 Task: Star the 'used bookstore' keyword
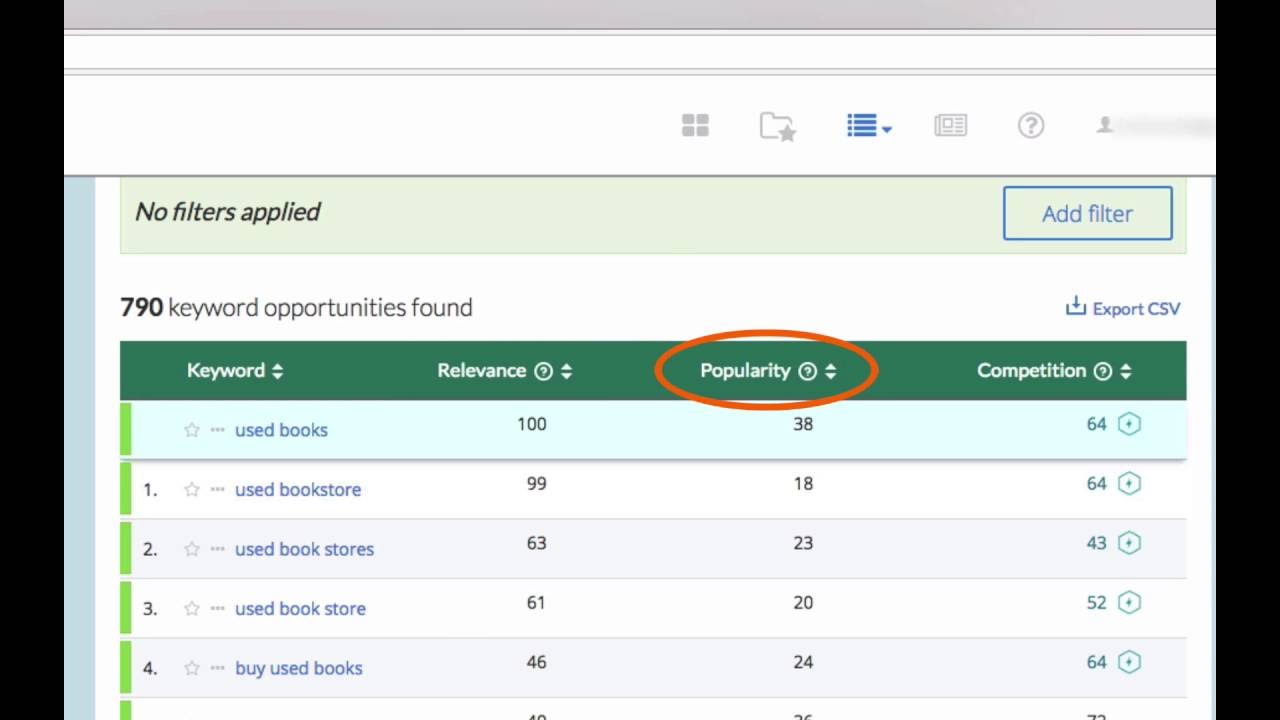click(x=192, y=489)
